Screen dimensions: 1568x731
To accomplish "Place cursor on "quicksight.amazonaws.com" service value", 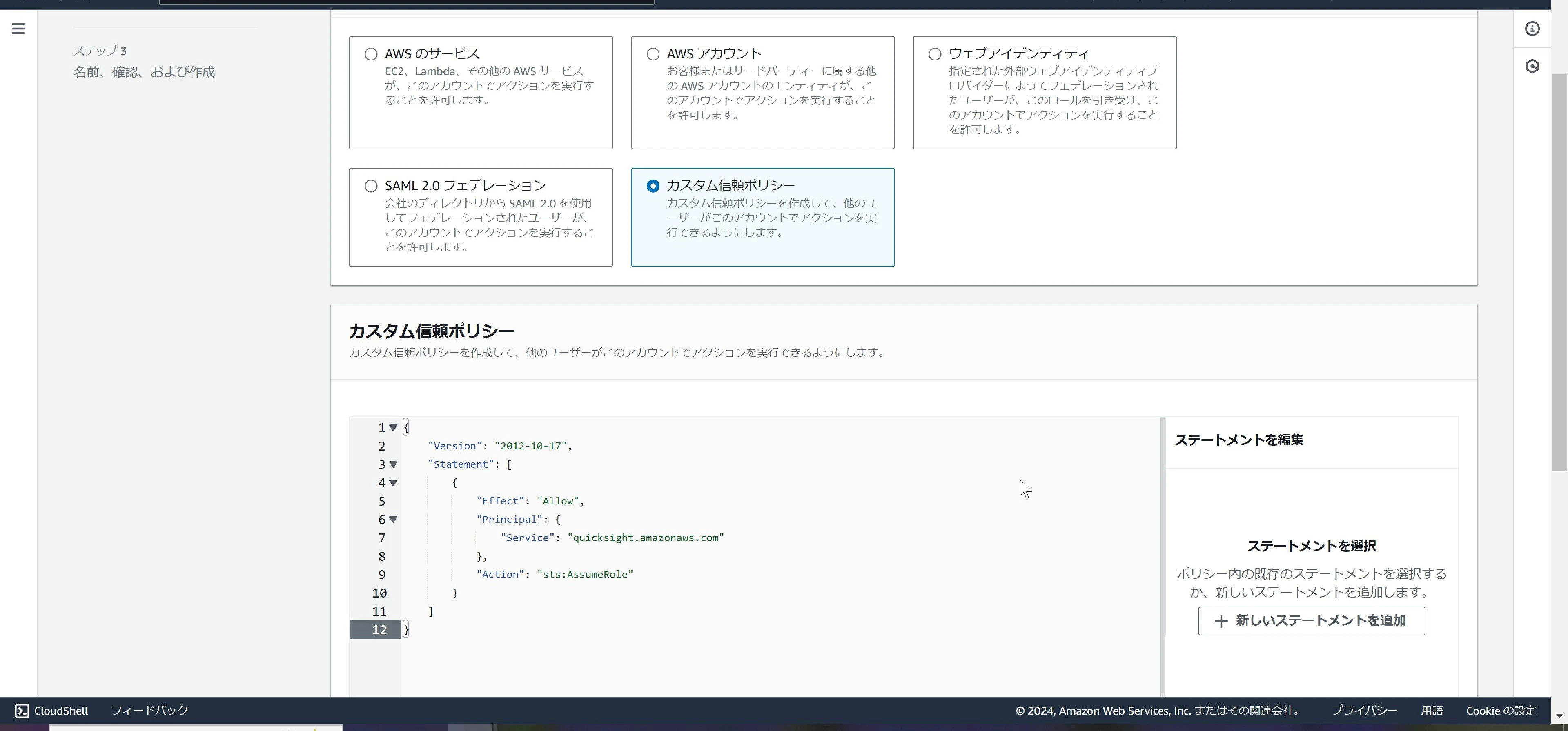I will coord(645,538).
